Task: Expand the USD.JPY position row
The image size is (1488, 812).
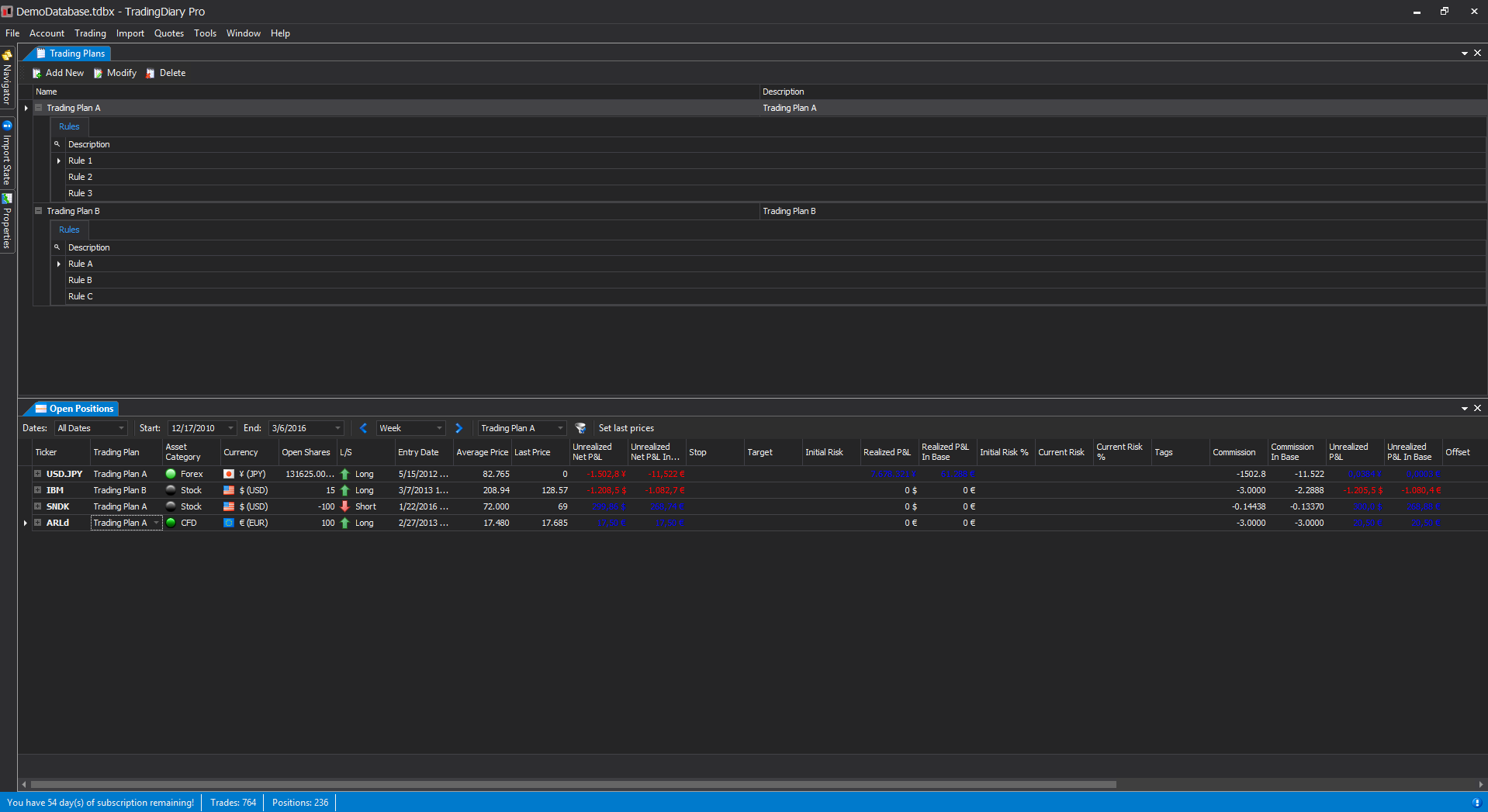Action: point(37,474)
